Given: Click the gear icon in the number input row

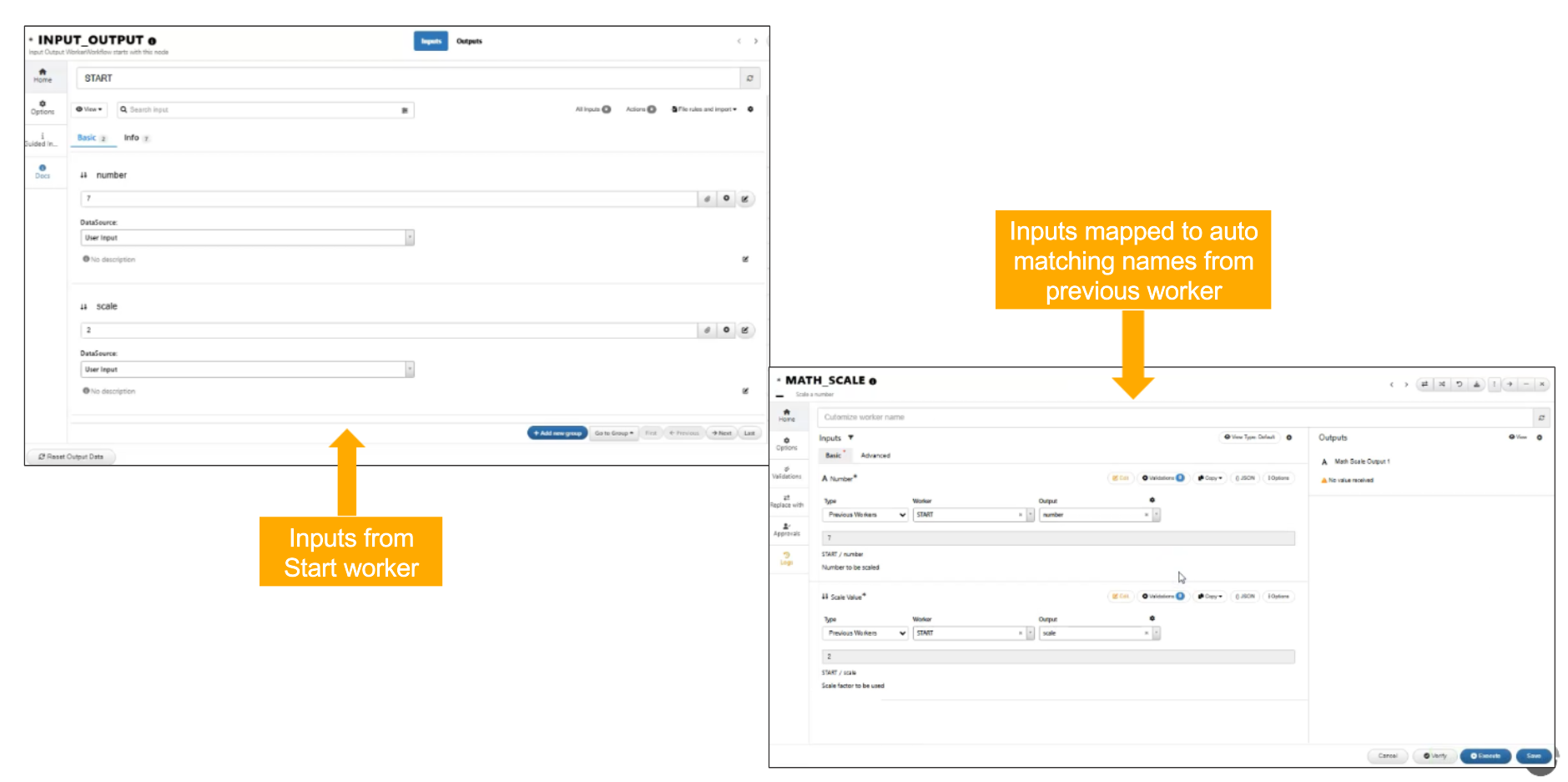Looking at the screenshot, I should coord(726,199).
